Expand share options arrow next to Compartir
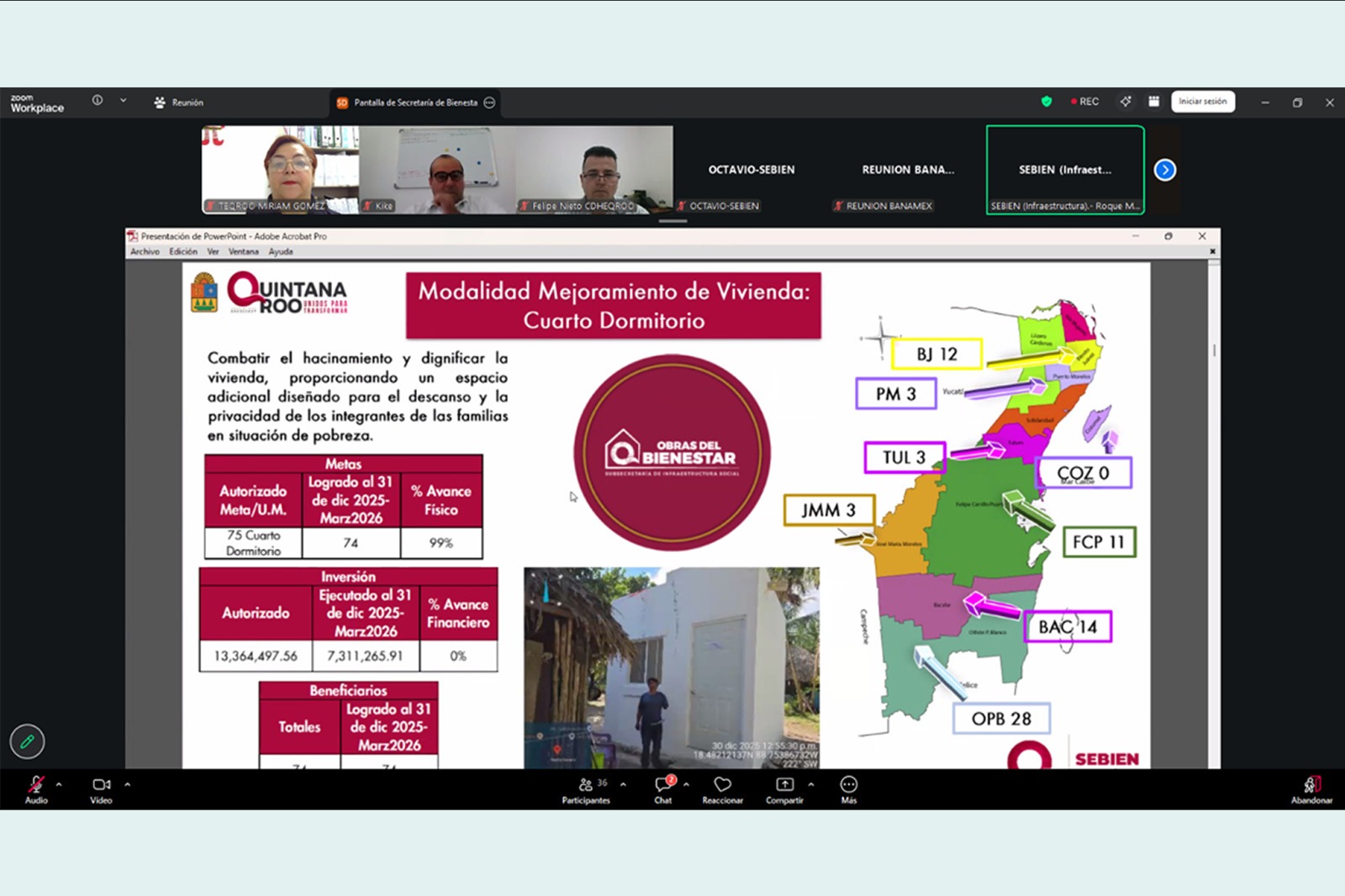The height and width of the screenshot is (896, 1345). click(x=811, y=784)
